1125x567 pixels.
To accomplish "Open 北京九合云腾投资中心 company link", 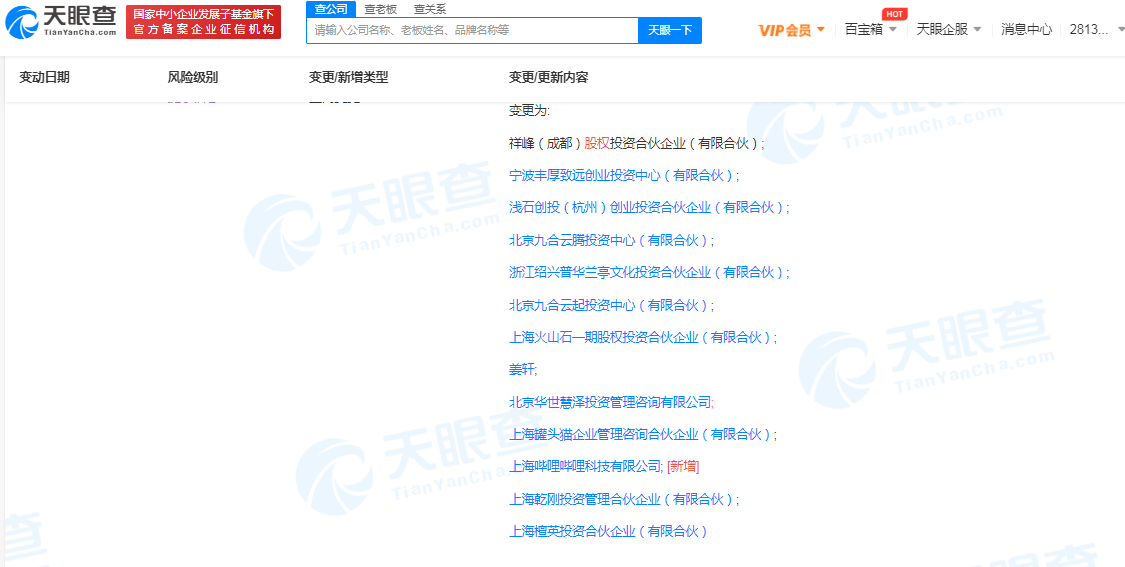I will 609,240.
